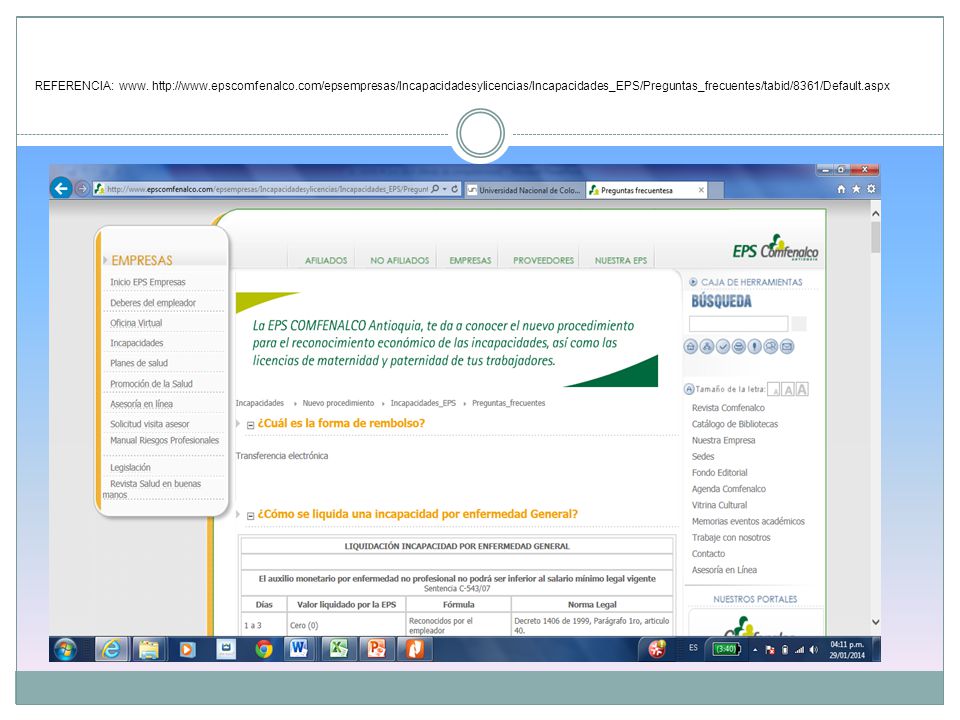Open the file explorer taskbar icon

(x=149, y=649)
